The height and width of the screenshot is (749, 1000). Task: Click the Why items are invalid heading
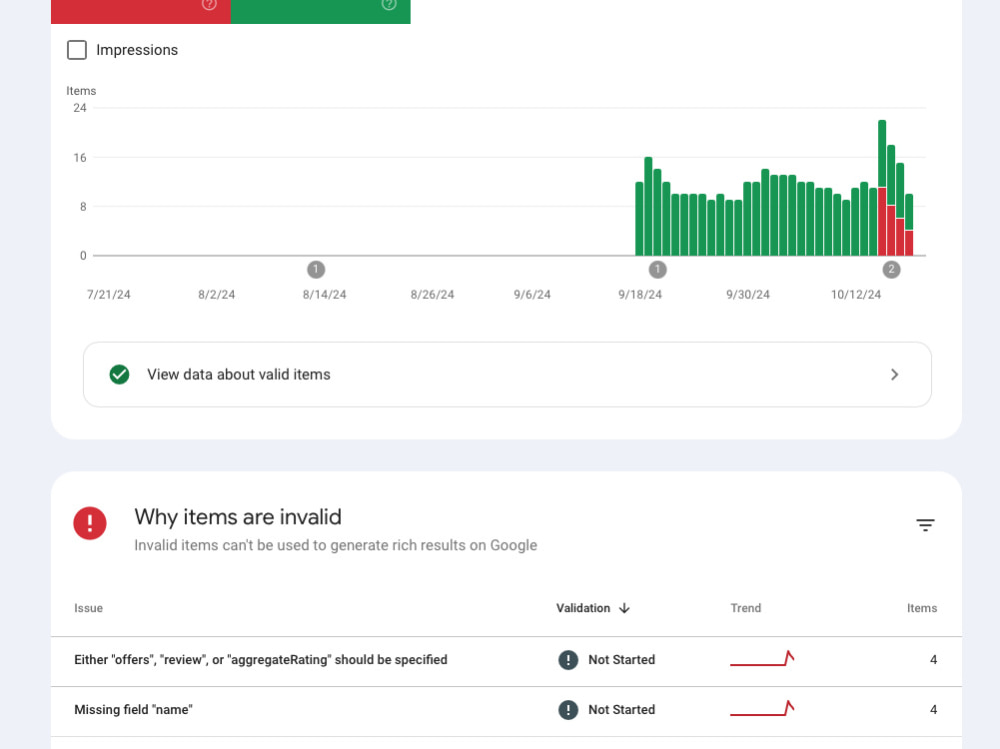[238, 517]
